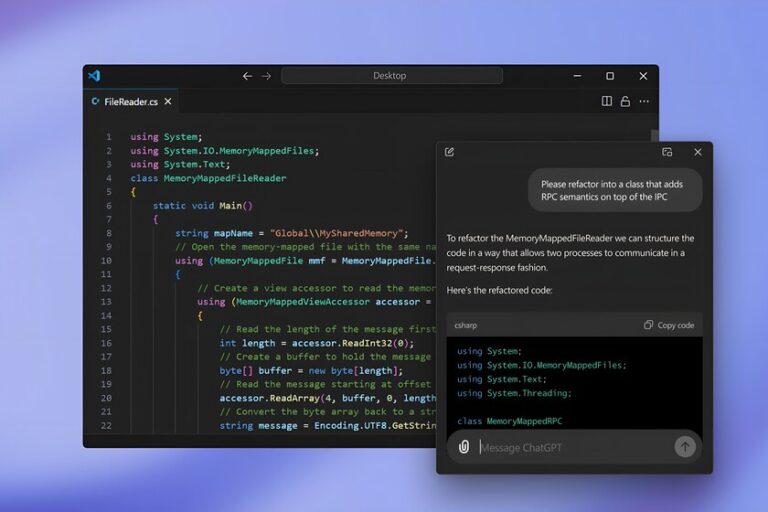Click the Message ChatGPT input field
This screenshot has width=768, height=512.
(x=570, y=447)
